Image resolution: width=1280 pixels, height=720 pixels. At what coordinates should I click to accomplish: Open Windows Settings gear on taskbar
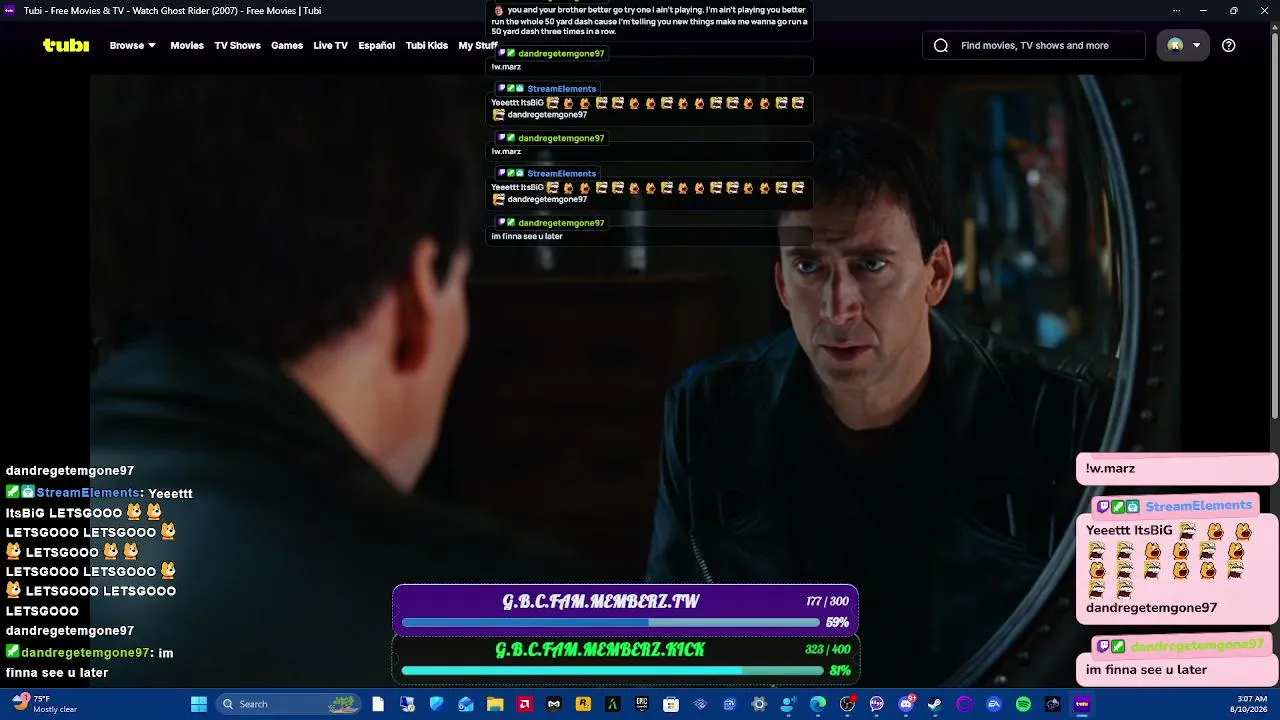pos(759,704)
